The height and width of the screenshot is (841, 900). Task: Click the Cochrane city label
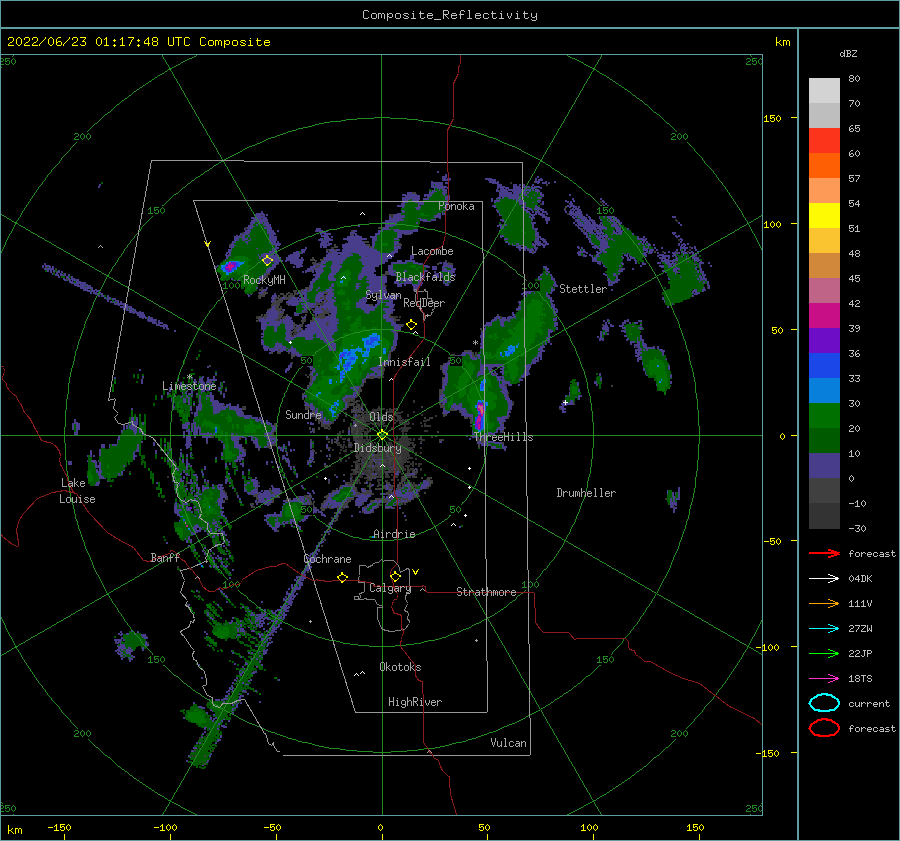327,559
